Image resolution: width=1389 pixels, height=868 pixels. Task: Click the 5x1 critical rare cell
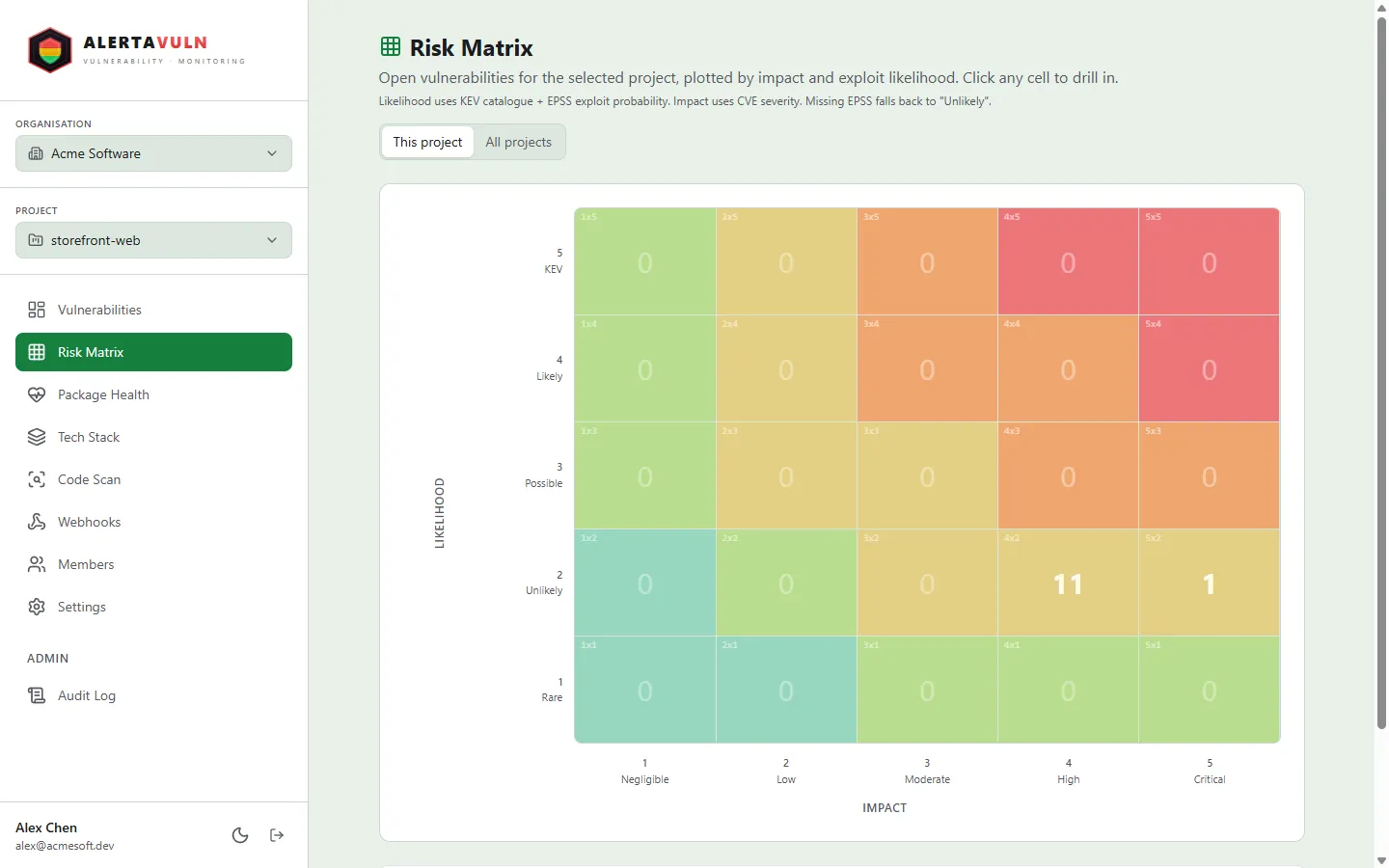[x=1210, y=690]
